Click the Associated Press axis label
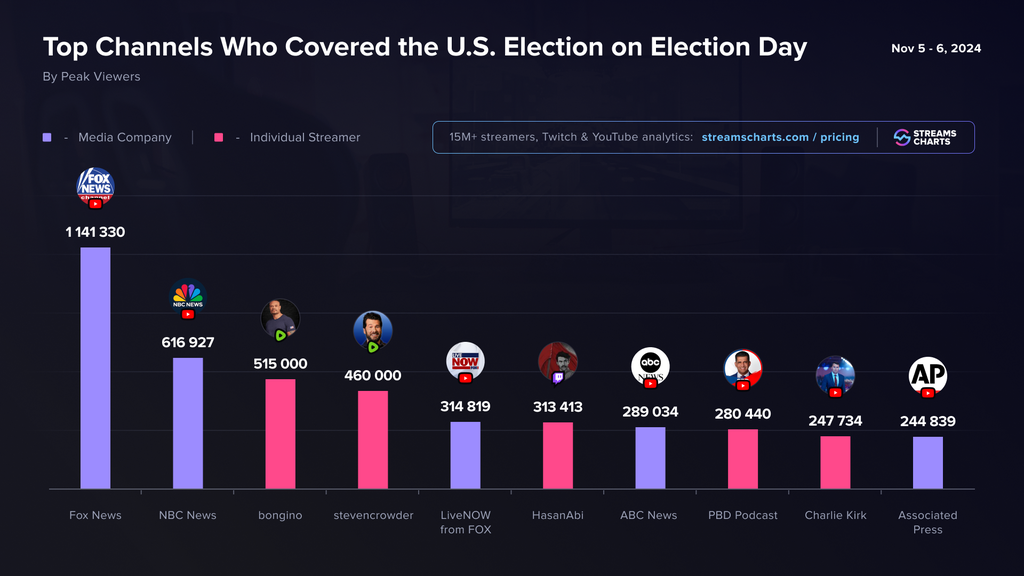 point(927,522)
